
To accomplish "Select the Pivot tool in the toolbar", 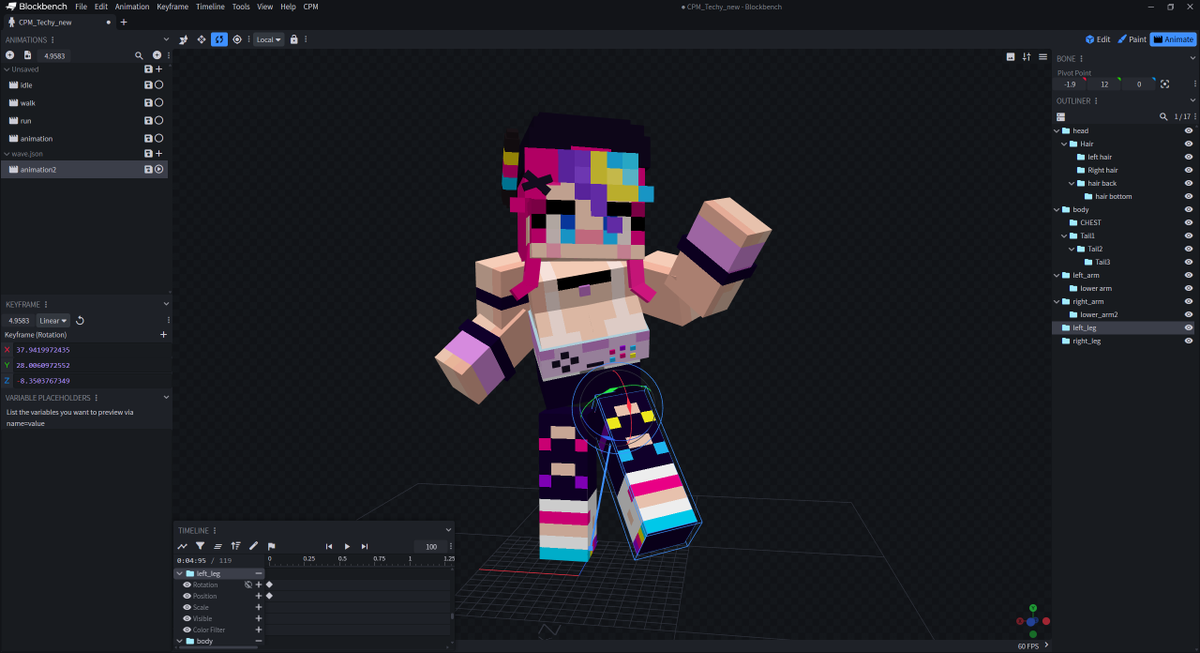I will 237,40.
